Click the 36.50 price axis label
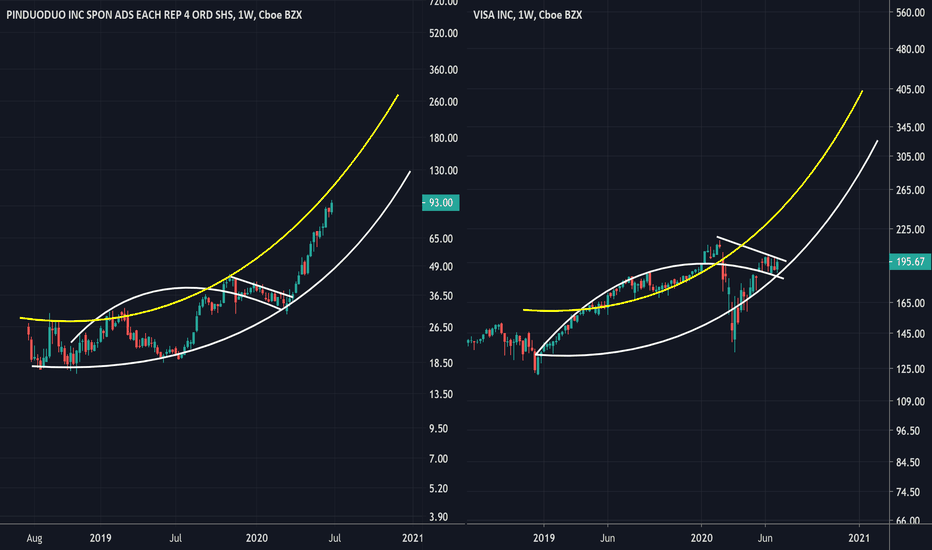The image size is (932, 550). tap(441, 296)
